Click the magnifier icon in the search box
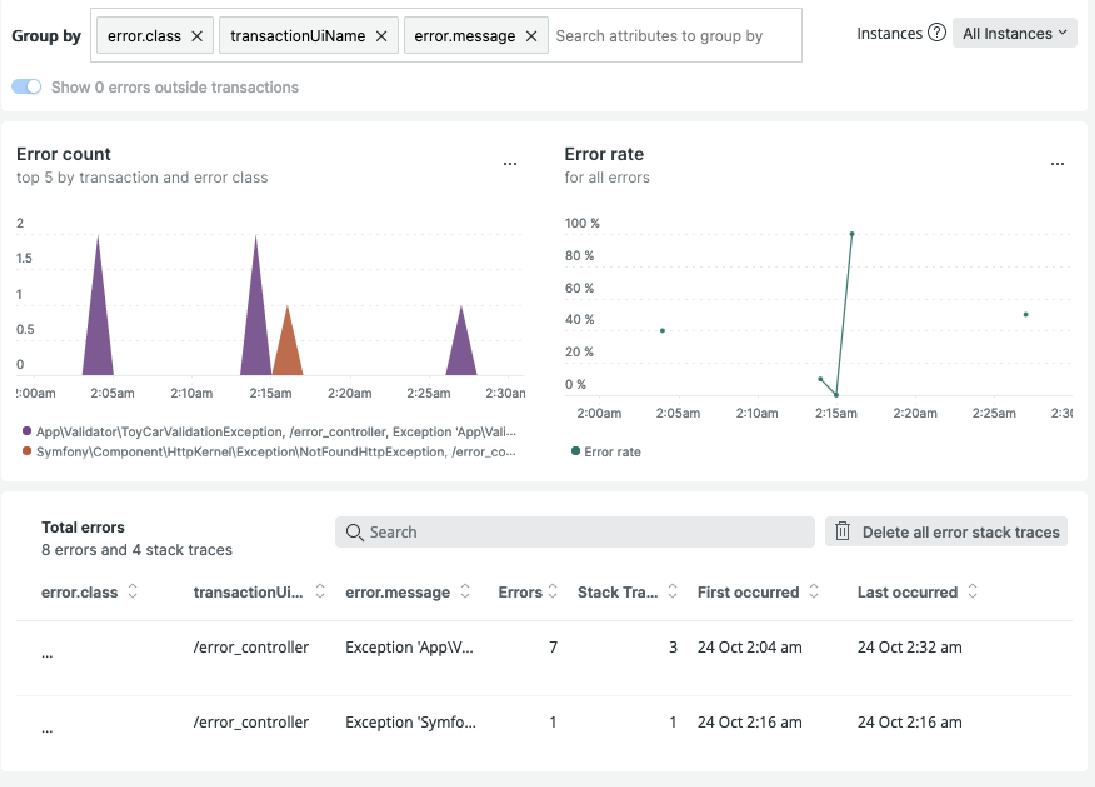The width and height of the screenshot is (1095, 787). point(354,532)
